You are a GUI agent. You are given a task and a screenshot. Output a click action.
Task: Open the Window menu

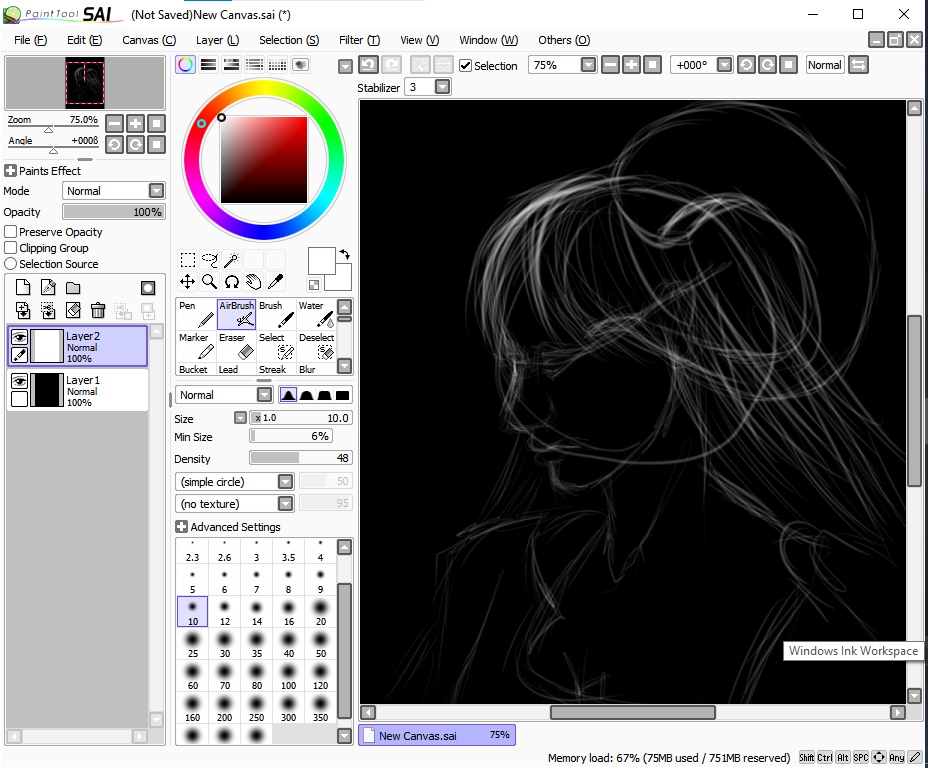point(489,40)
